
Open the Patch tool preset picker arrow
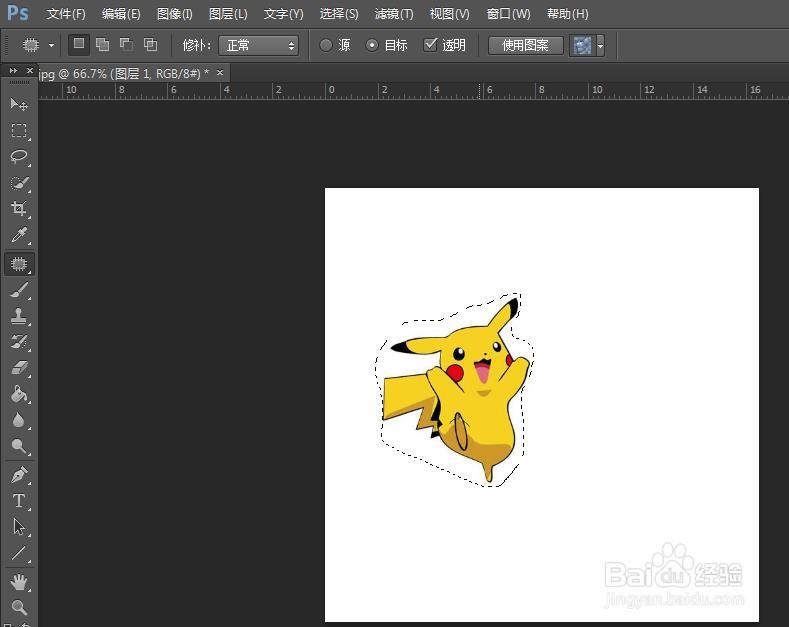click(x=51, y=45)
